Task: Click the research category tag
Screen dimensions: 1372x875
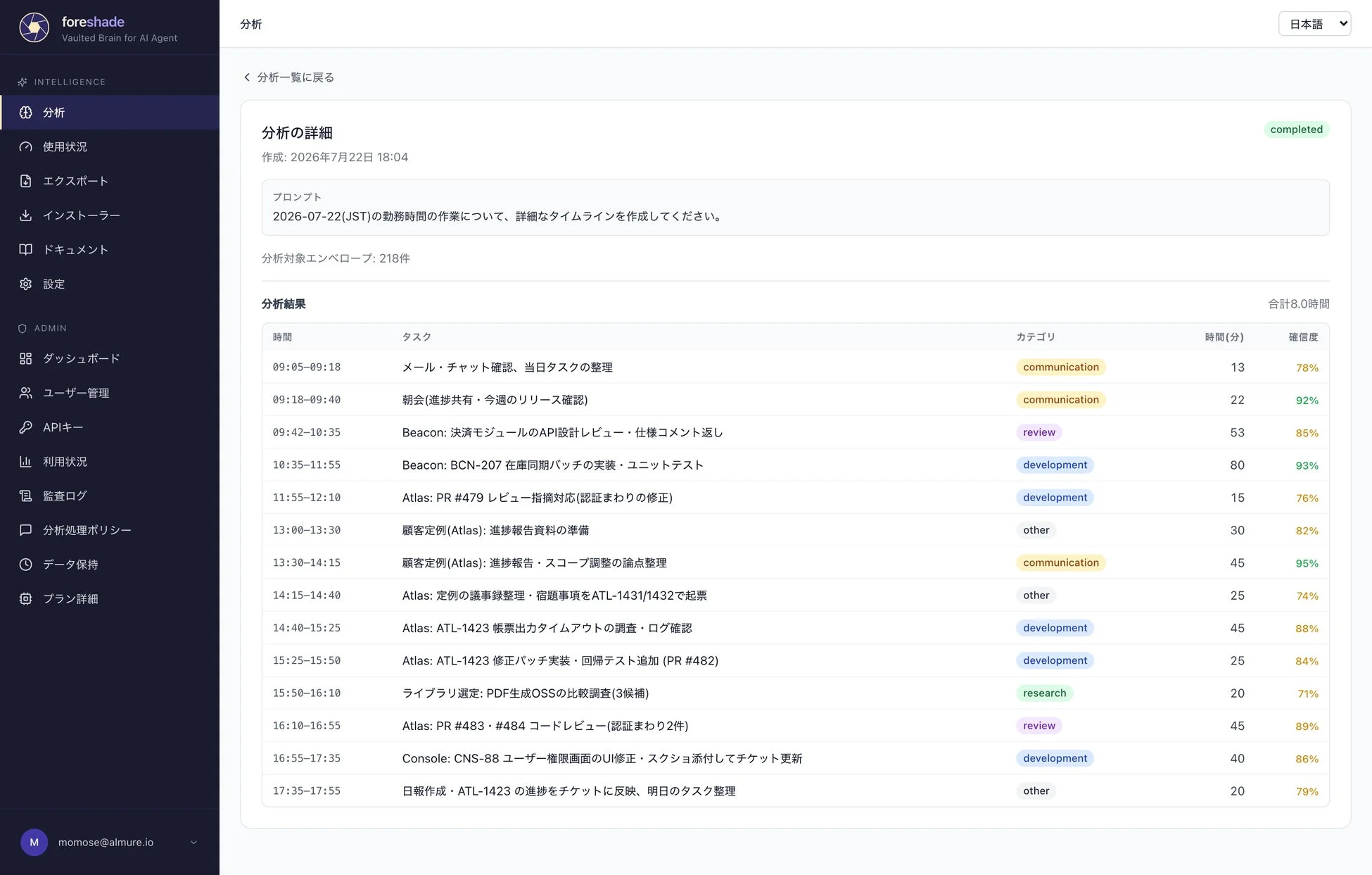Action: (x=1044, y=693)
